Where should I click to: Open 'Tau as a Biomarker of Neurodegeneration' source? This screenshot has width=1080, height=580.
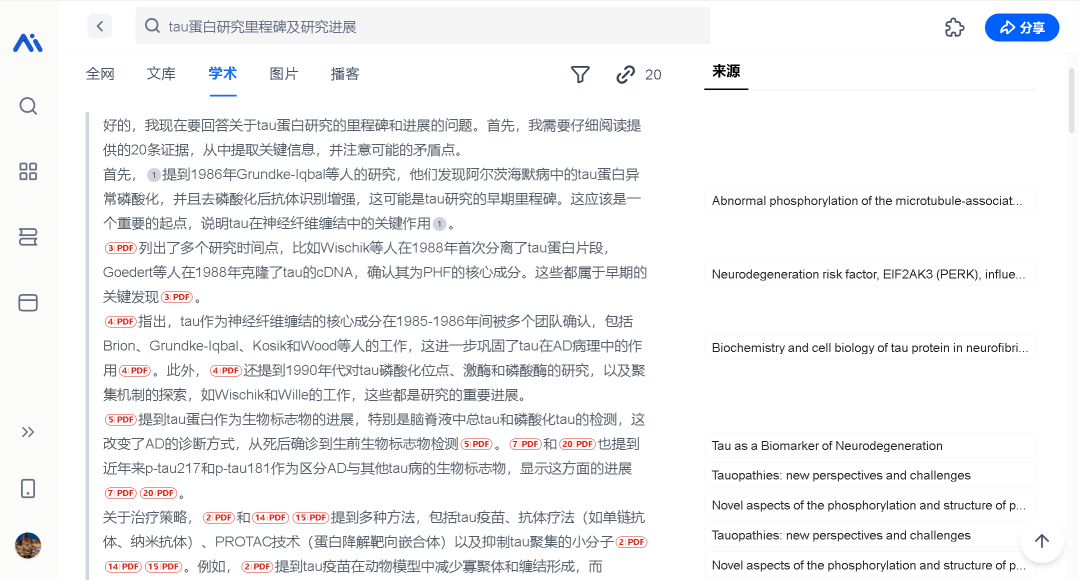pos(869,446)
